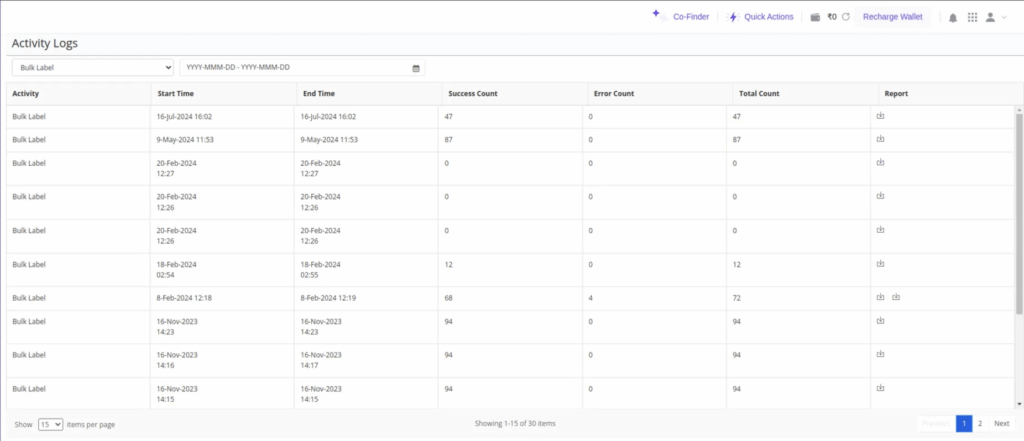Expand the user profile menu
This screenshot has width=1024, height=441.
coord(995,17)
